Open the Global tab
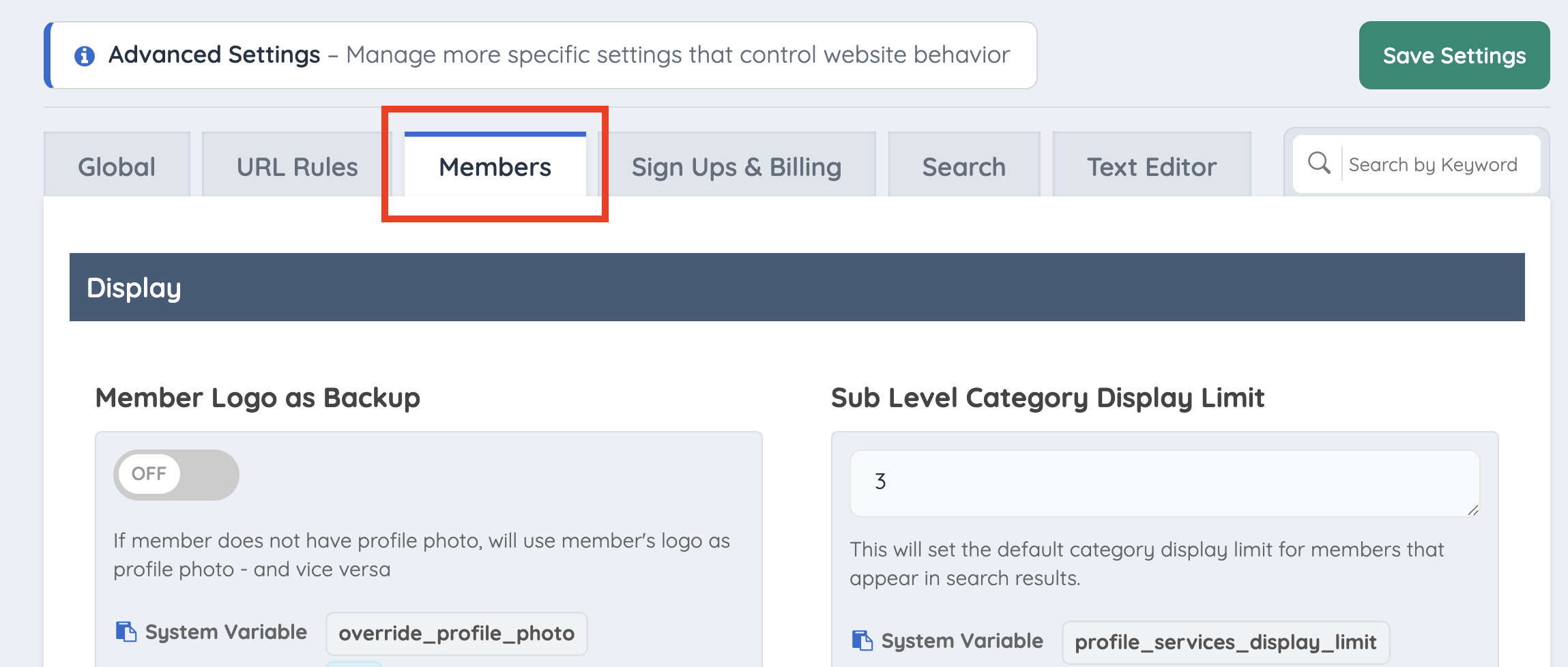This screenshot has width=1568, height=667. 117,165
